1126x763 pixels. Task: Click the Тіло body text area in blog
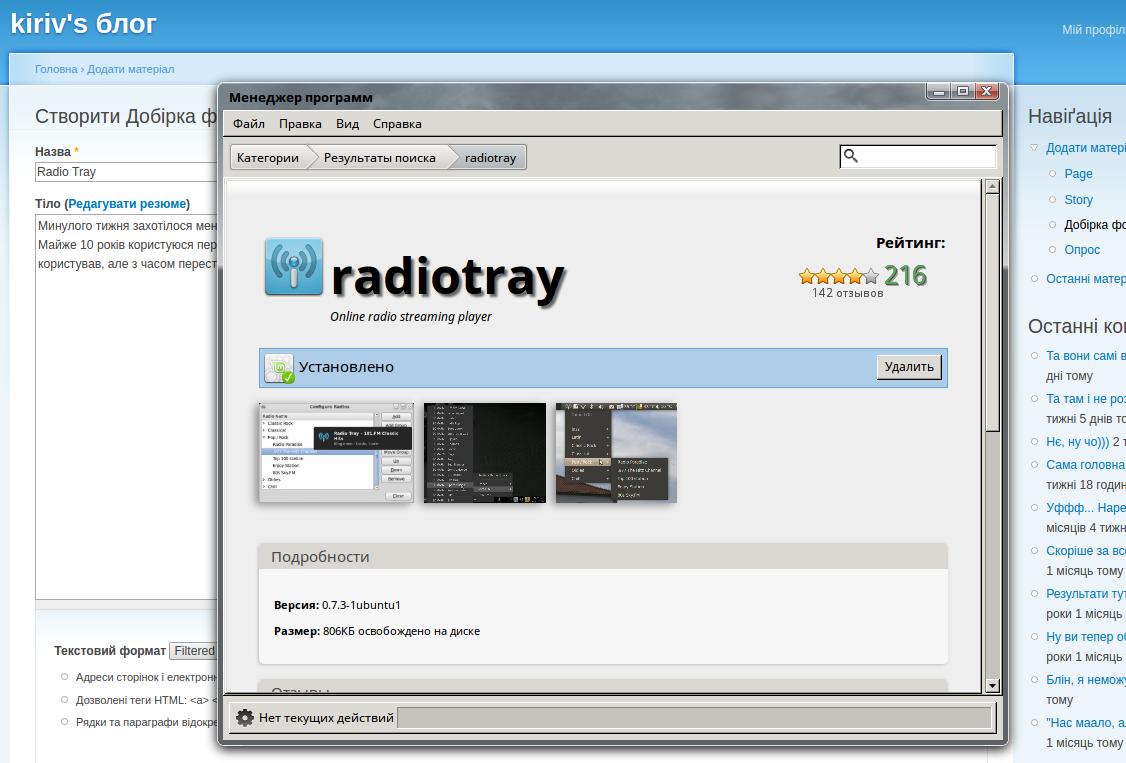126,407
